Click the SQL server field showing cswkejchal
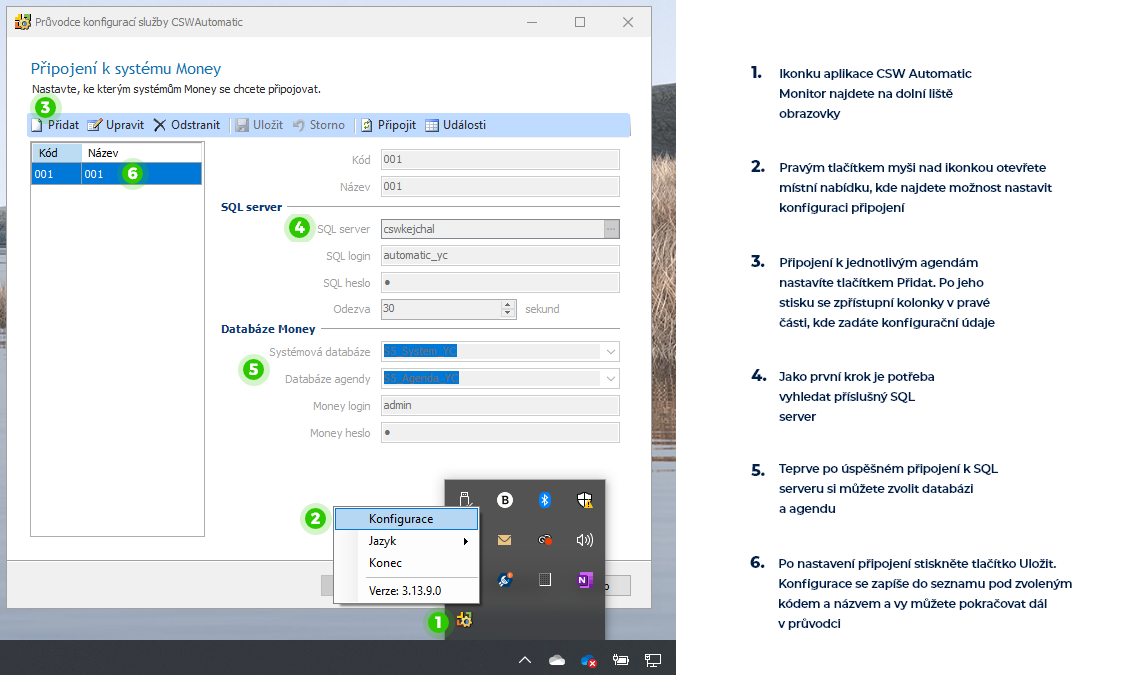Screen dimensions: 1140x675 coord(493,229)
